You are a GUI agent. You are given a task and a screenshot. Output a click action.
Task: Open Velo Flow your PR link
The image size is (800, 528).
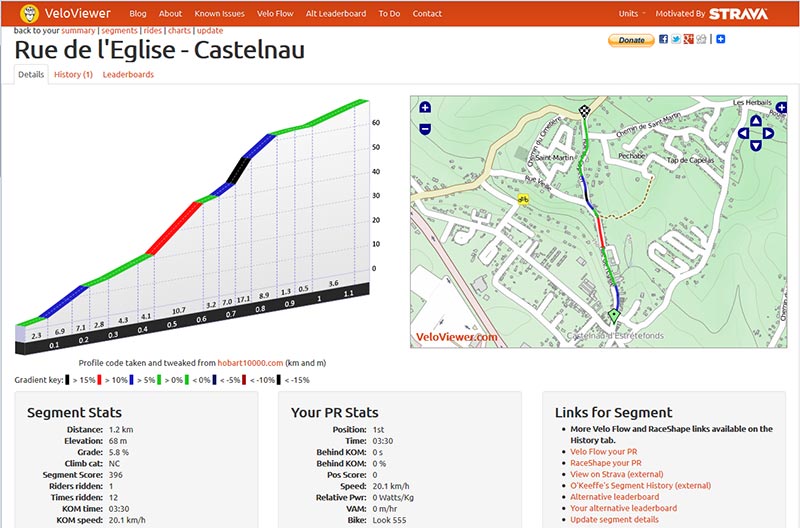pos(604,451)
